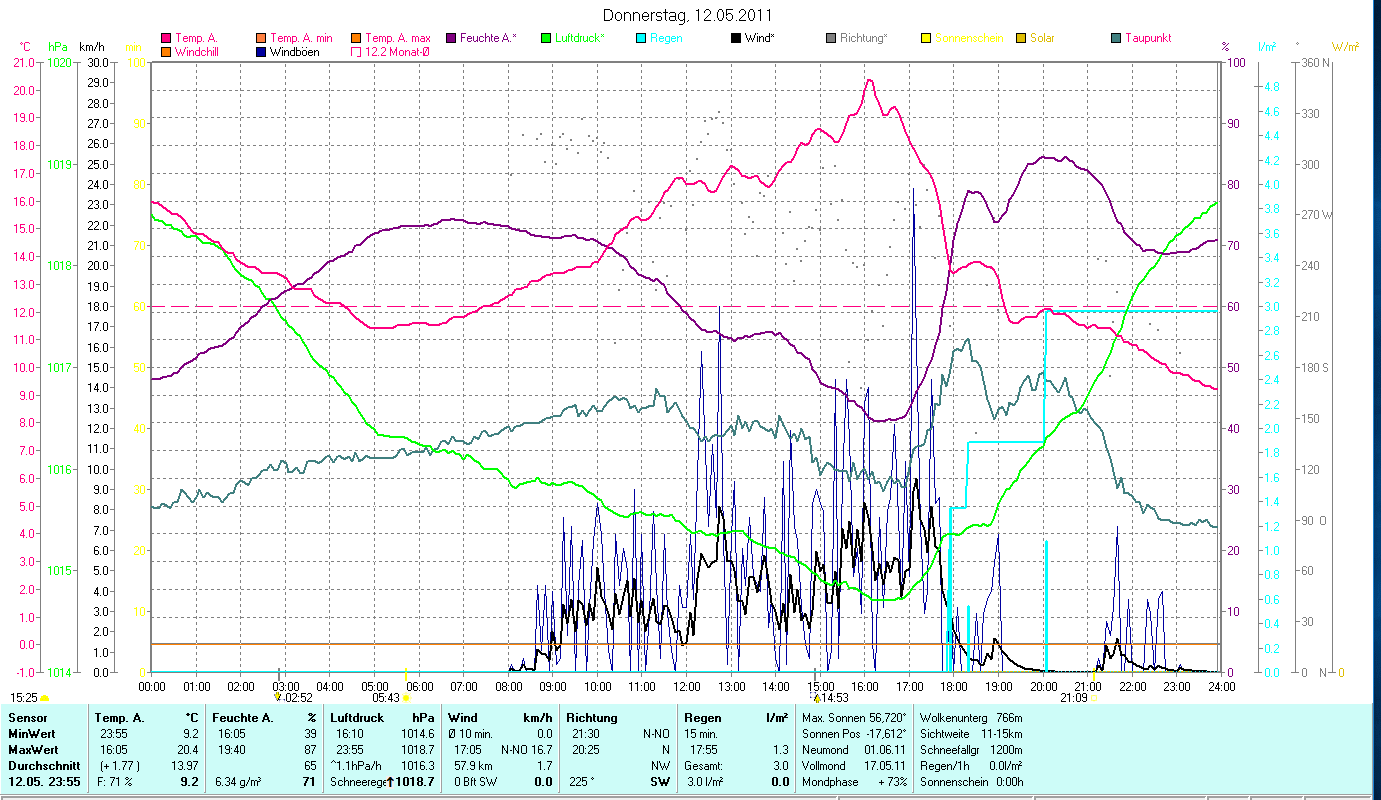Click the chart title Donnerstag, 12.05.2011
Viewport: 1381px width, 800px height.
689,16
